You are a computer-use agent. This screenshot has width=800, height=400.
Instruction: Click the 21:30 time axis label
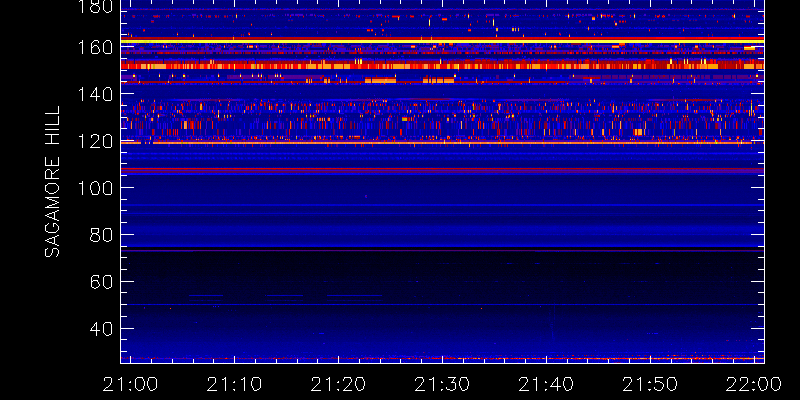(x=442, y=384)
